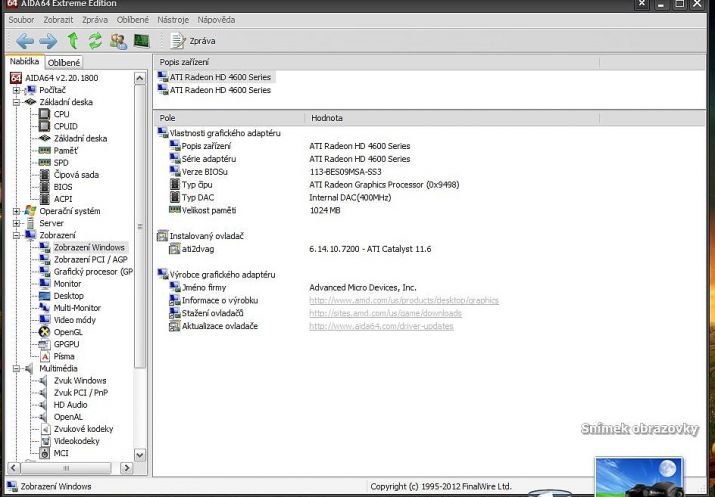Click the Zvuk Windows speaker icon

click(43, 381)
